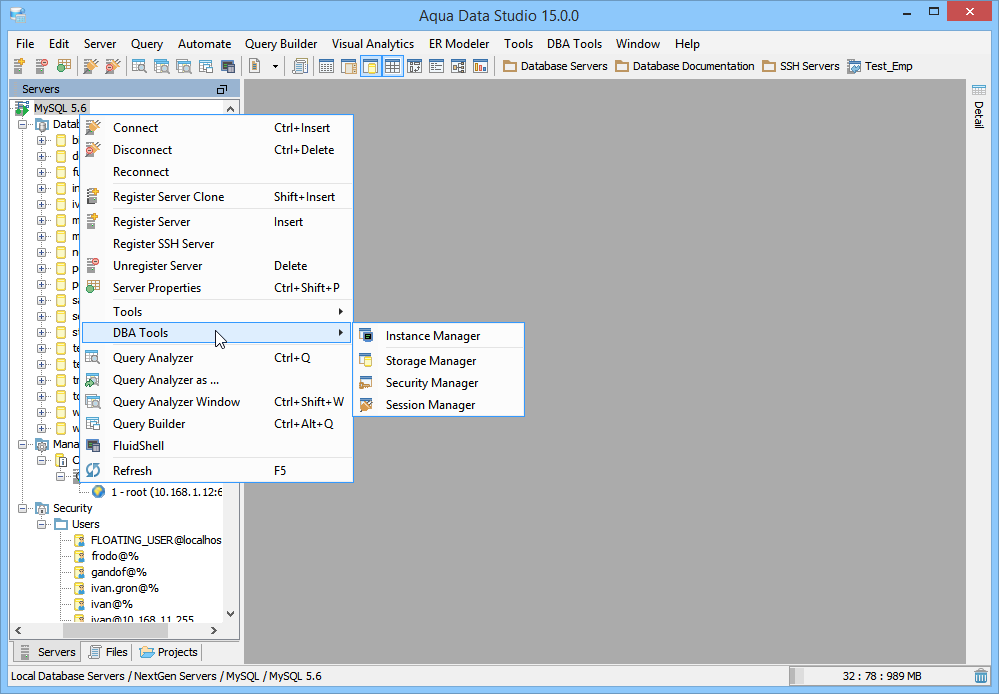The width and height of the screenshot is (999, 694).
Task: Choose Unregister Server in context menu
Action: click(217, 266)
